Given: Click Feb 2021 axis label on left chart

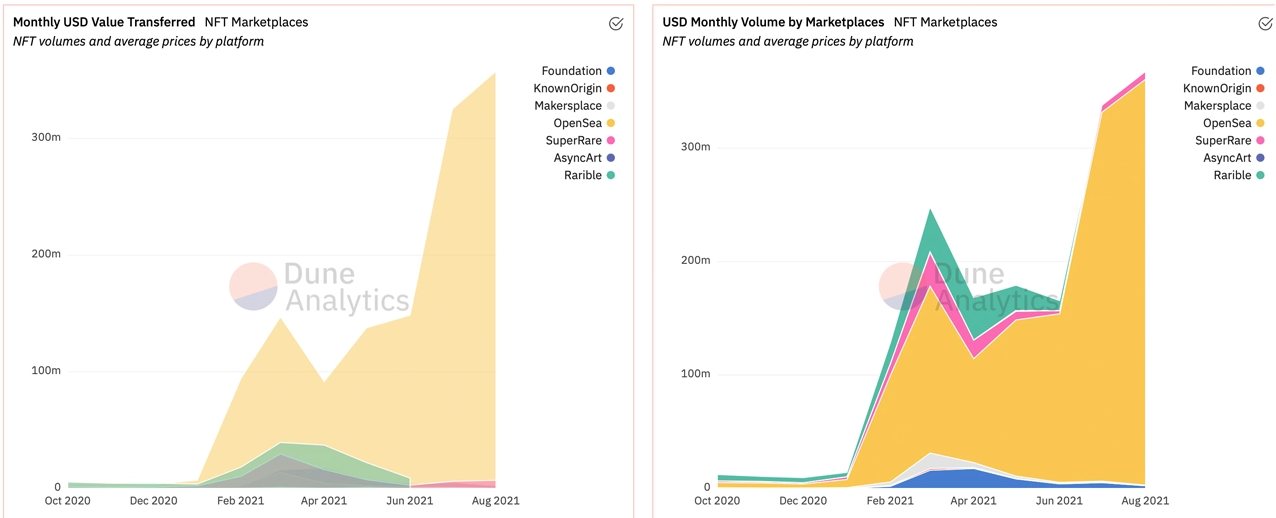Looking at the screenshot, I should click(240, 500).
